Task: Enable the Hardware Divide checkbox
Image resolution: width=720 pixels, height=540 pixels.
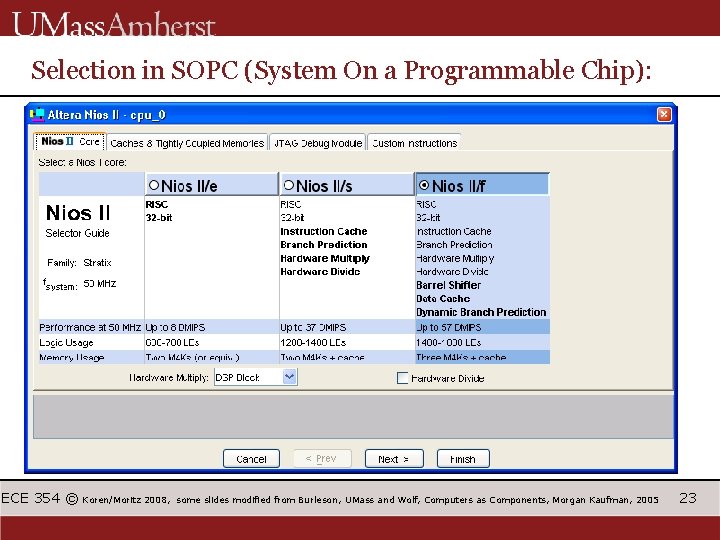Action: (x=402, y=378)
